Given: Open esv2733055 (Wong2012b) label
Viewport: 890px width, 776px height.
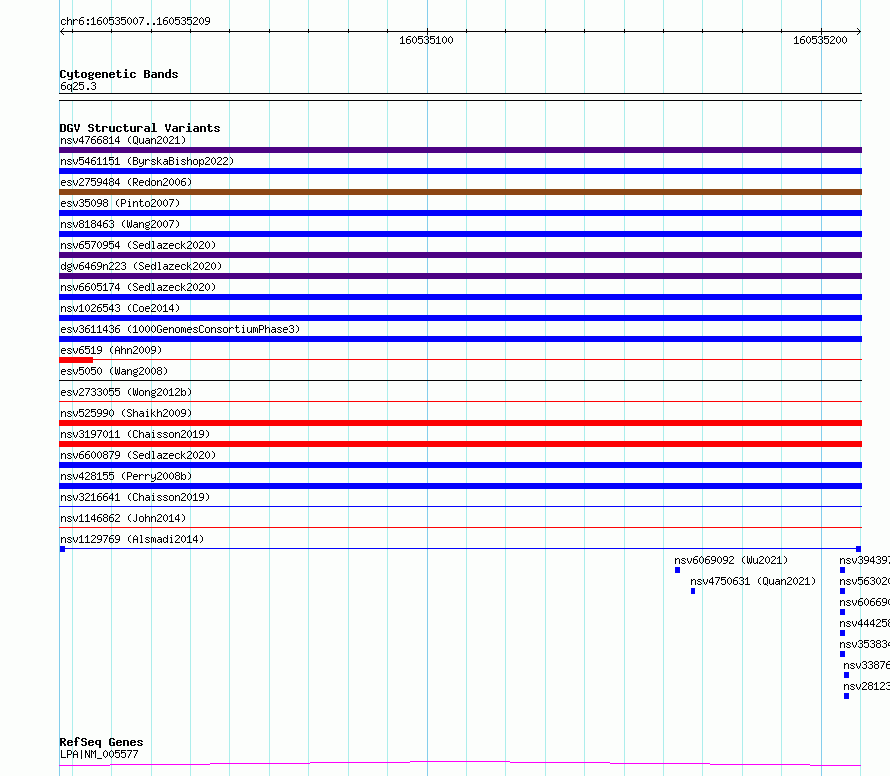Looking at the screenshot, I should pos(126,392).
